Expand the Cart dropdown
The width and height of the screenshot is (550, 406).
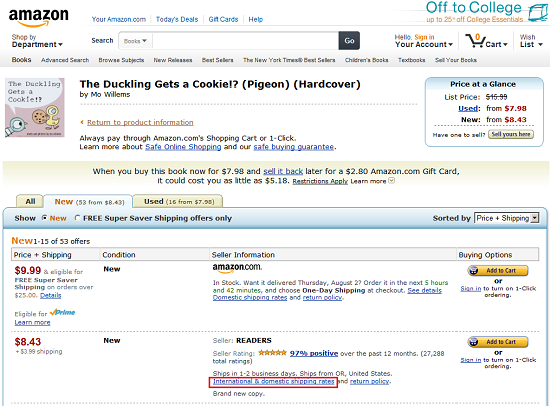click(x=496, y=45)
